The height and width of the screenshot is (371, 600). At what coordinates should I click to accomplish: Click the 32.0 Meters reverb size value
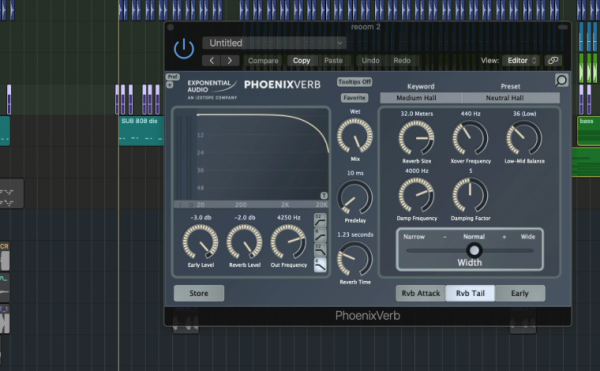(x=417, y=114)
